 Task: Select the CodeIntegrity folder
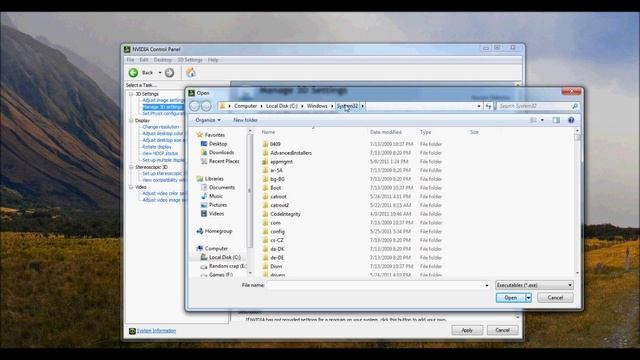click(x=285, y=214)
